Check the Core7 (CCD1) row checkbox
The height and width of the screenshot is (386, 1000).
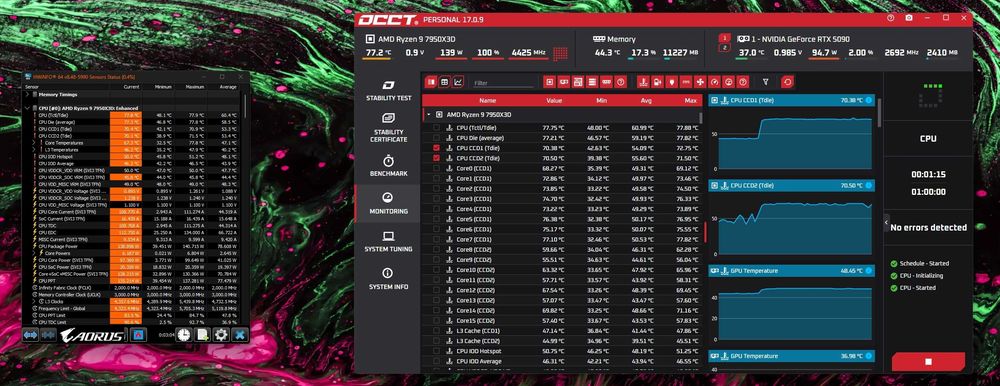click(436, 239)
